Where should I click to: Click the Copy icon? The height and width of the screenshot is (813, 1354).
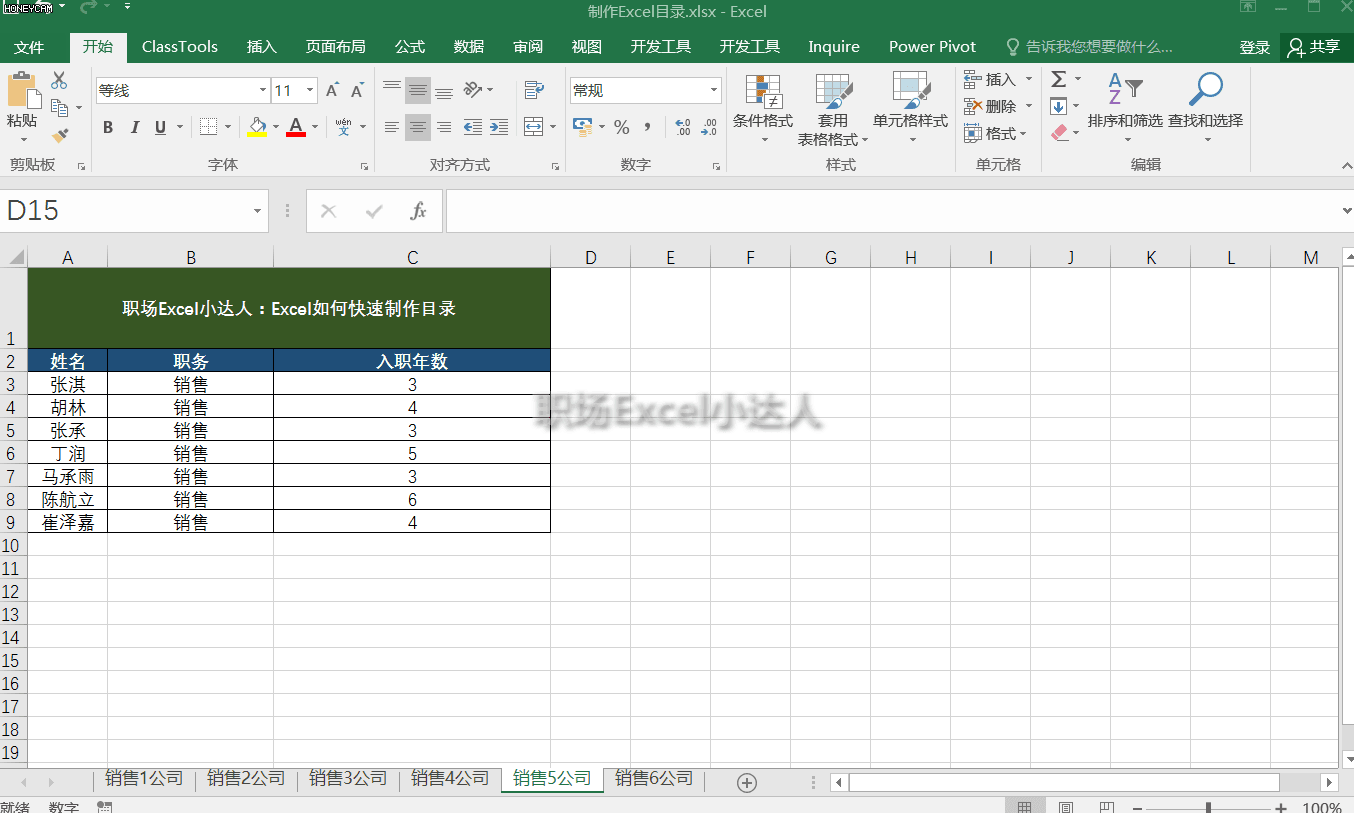59,107
